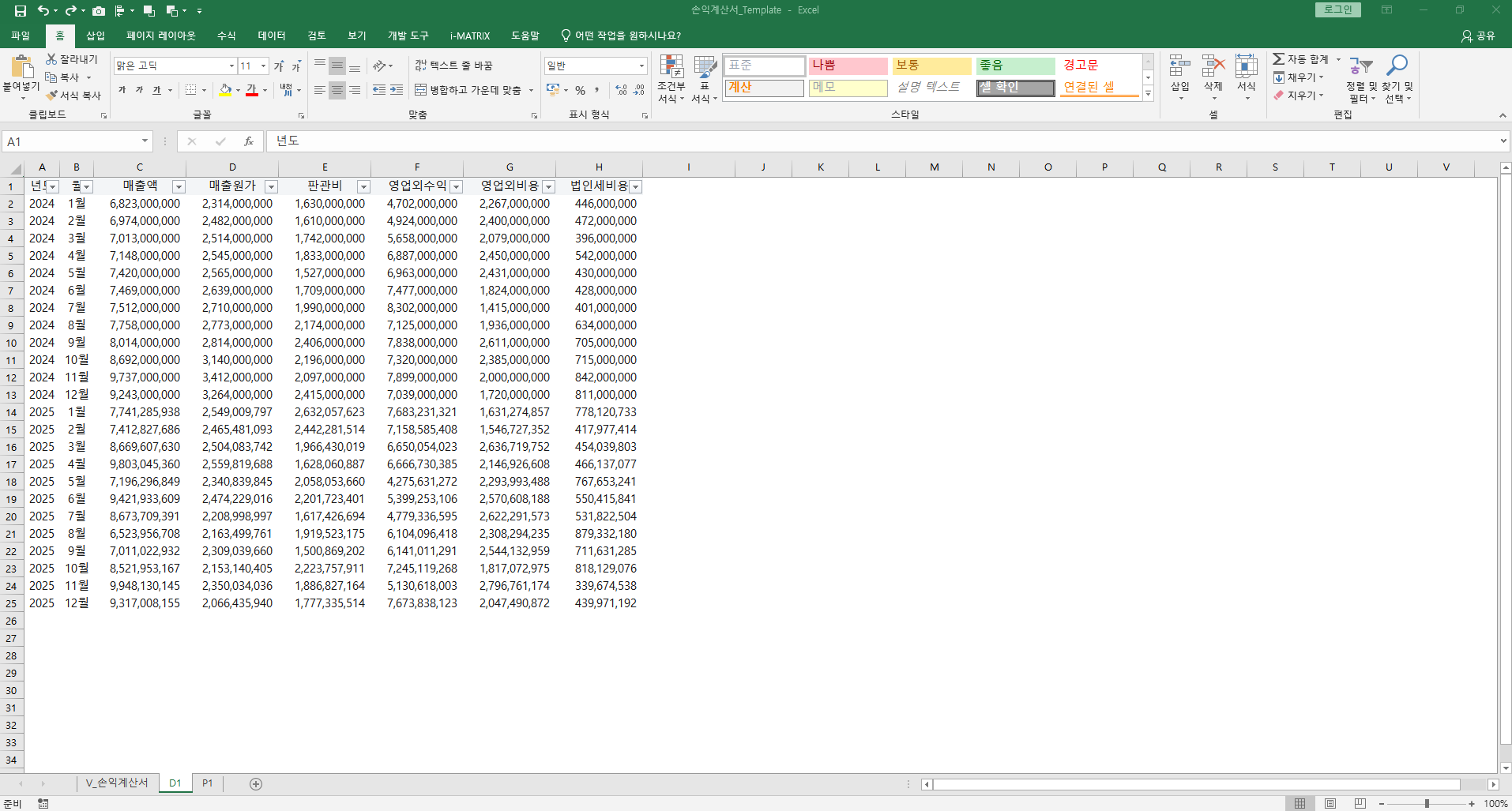Click the Find & Select magnifier icon
1512x811 pixels.
click(x=1397, y=66)
